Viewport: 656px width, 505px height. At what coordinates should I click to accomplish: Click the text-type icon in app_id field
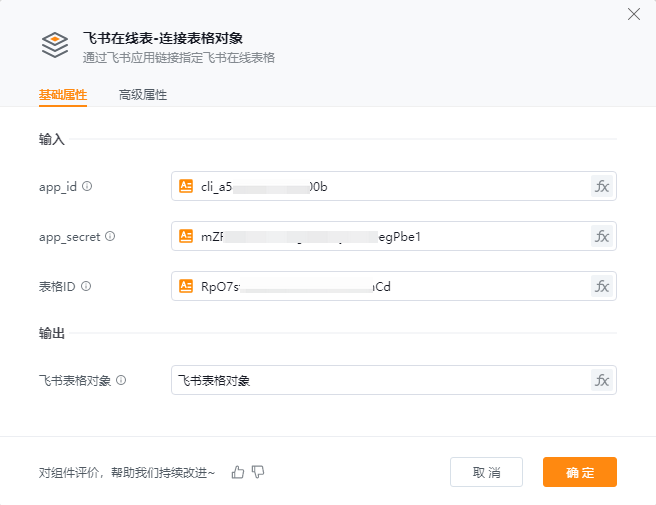[186, 186]
